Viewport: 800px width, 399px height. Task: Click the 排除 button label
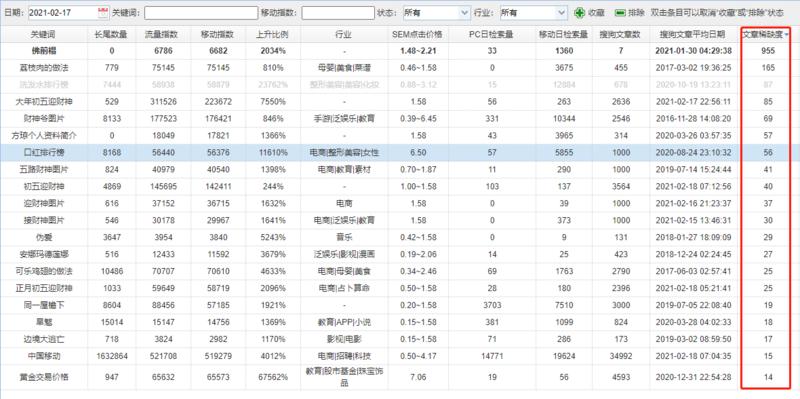point(637,13)
